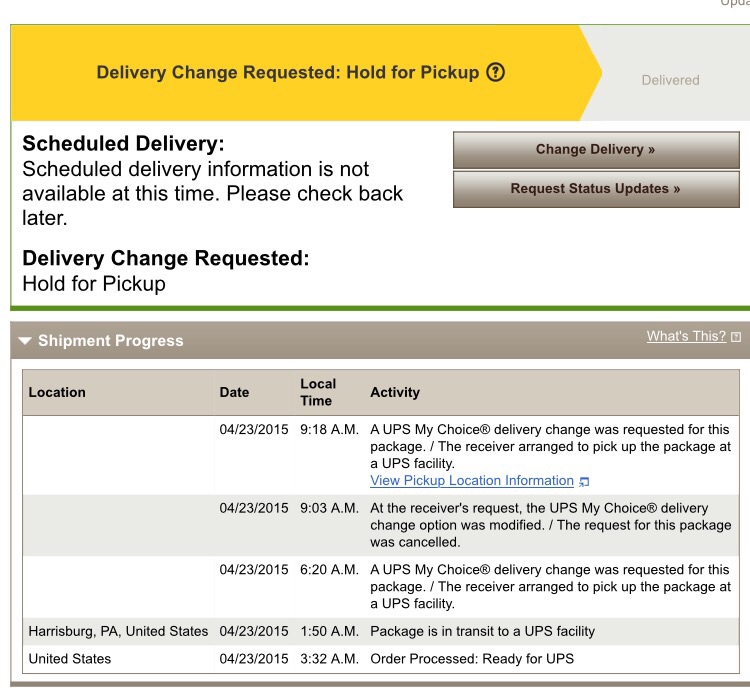
Task: Click the Request Status Updates button
Action: pyautogui.click(x=596, y=189)
